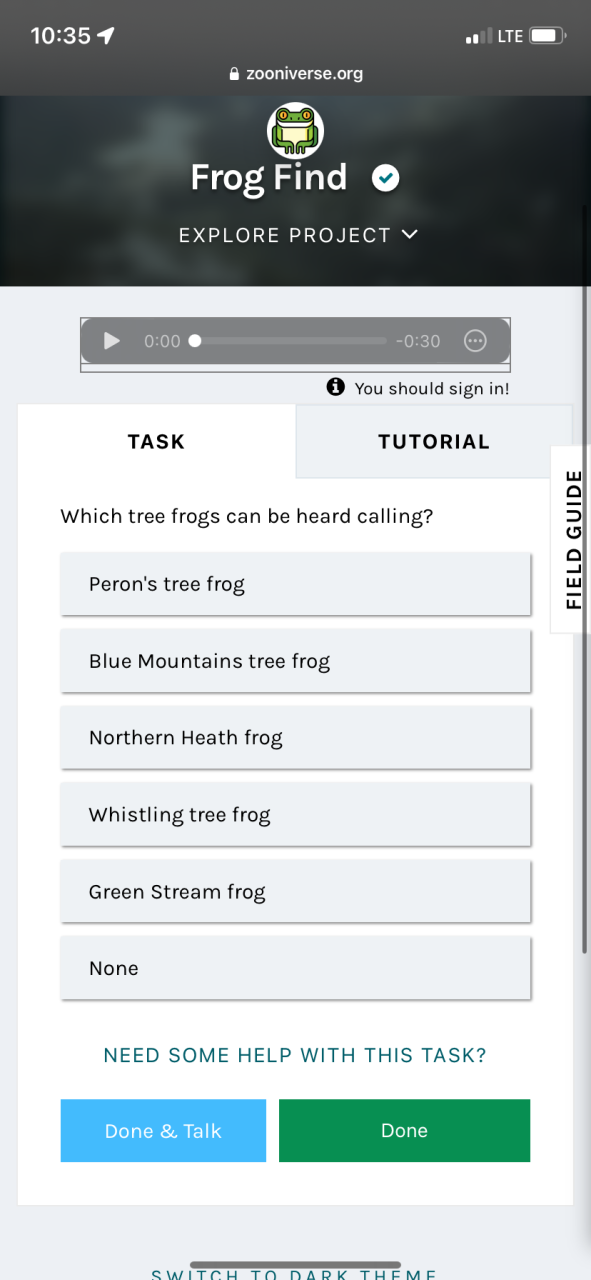Toggle the Blue Mountains tree frog answer
The height and width of the screenshot is (1280, 591).
pos(295,661)
